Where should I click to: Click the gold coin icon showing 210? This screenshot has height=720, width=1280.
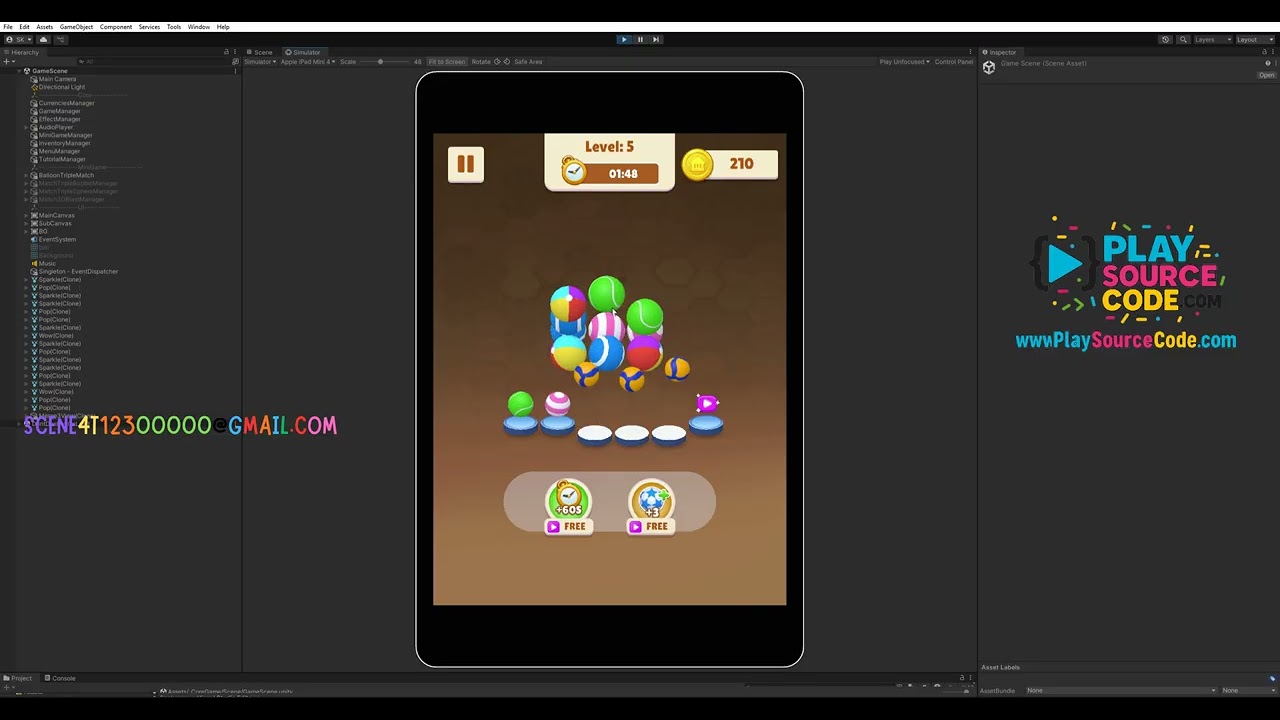coord(698,165)
